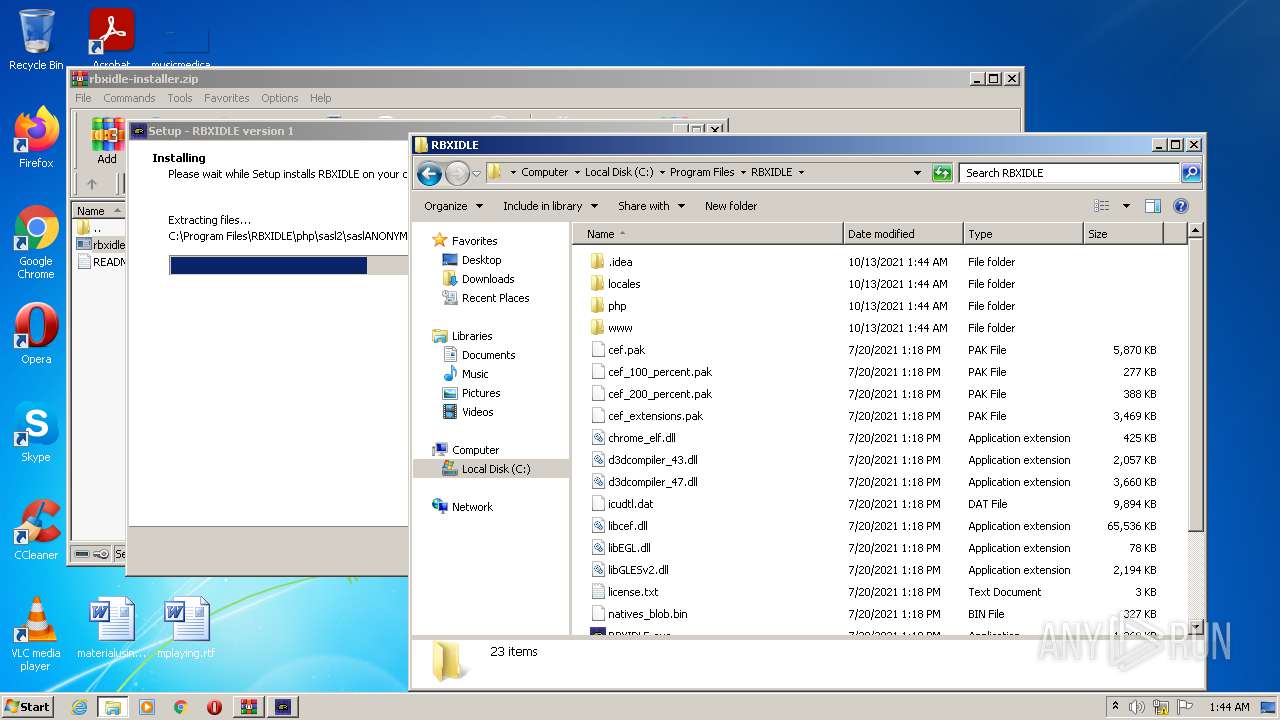This screenshot has width=1280, height=720.
Task: Select the VLC media player desktop icon
Action: [x=36, y=634]
